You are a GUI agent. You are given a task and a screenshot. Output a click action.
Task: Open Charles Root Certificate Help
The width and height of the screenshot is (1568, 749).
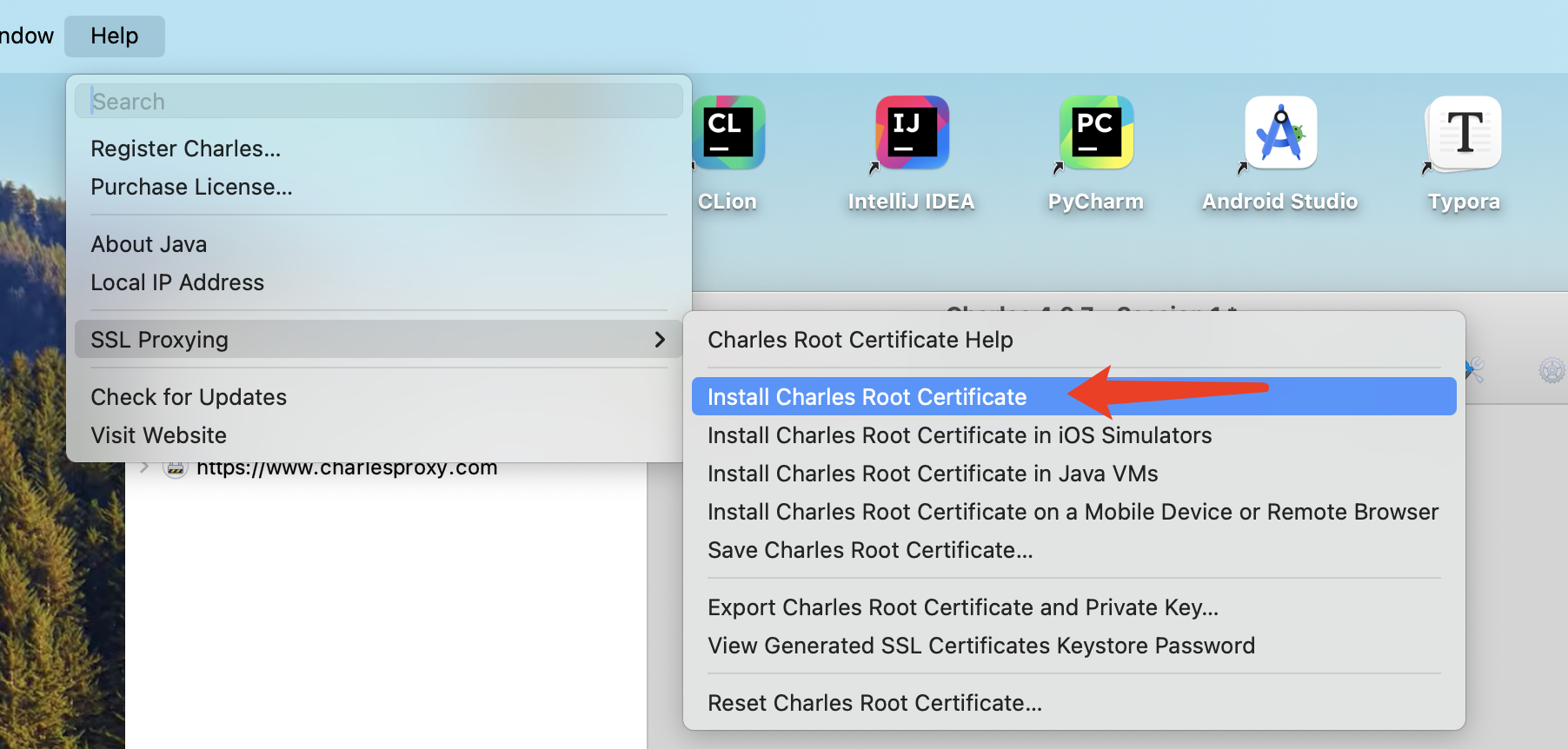(1074, 340)
